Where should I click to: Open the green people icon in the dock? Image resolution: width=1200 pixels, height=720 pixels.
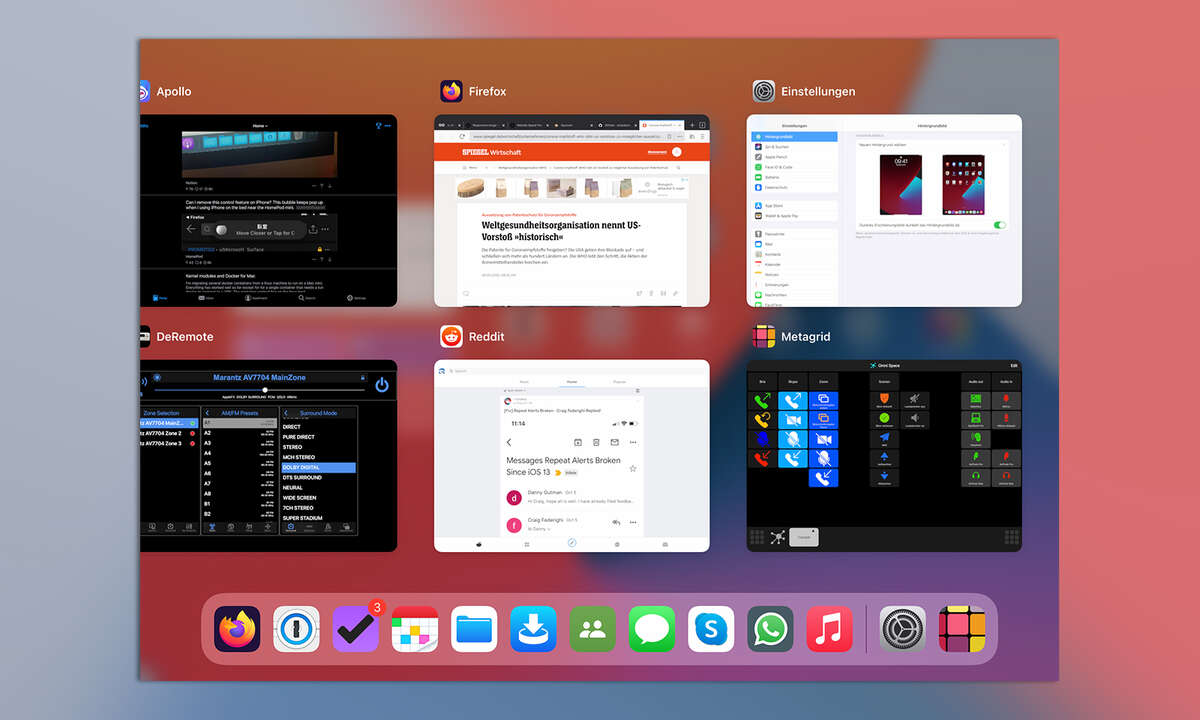[x=593, y=629]
